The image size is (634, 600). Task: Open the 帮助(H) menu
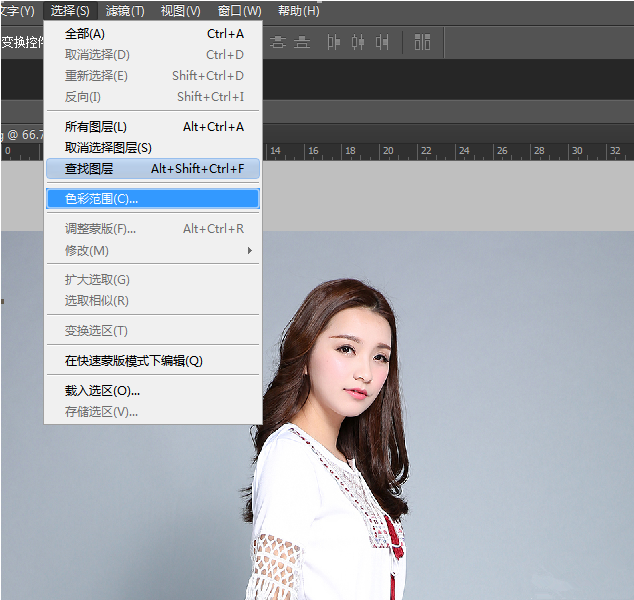298,11
